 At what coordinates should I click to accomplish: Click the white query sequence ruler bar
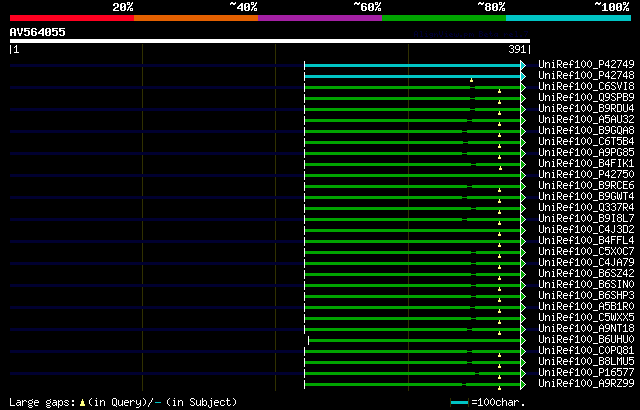tap(270, 41)
